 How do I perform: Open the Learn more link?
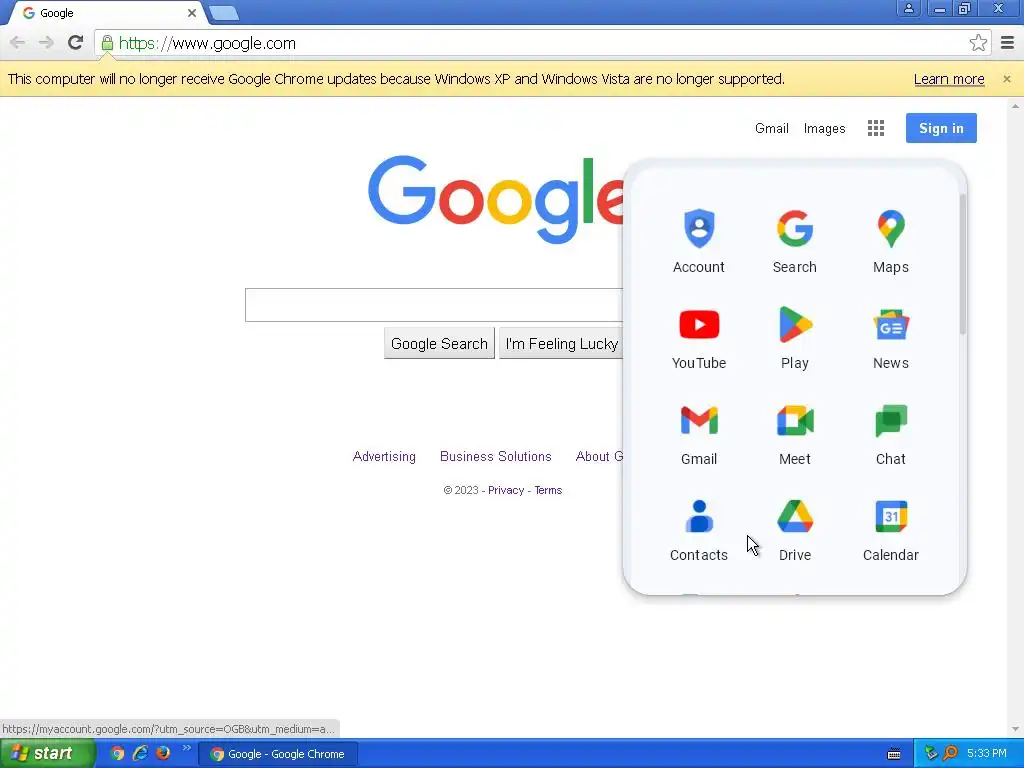tap(949, 79)
